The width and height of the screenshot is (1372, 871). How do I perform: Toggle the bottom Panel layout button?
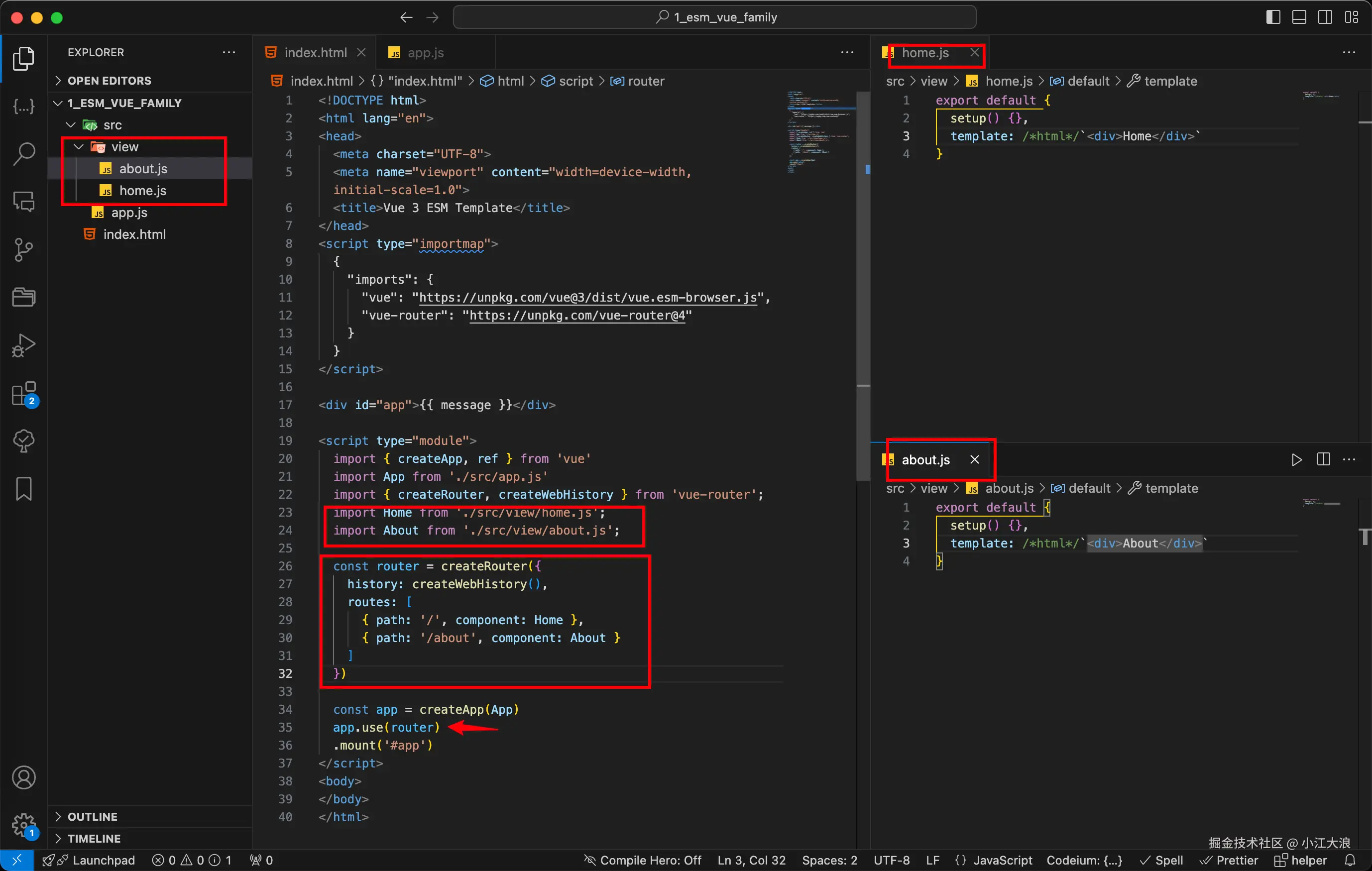click(1299, 17)
